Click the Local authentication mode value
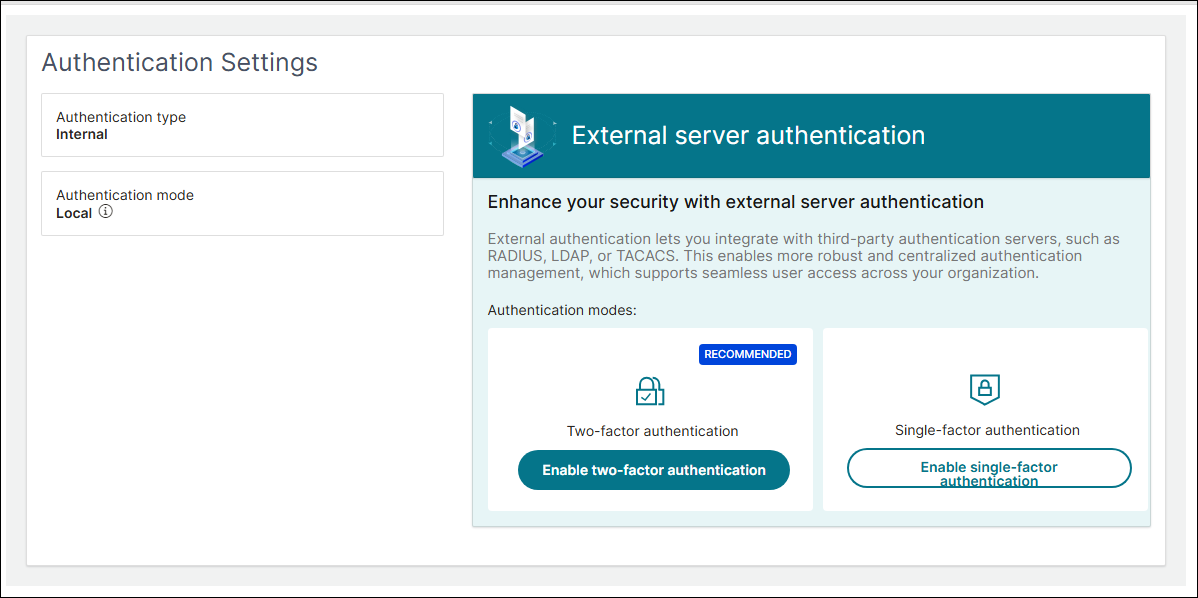 pos(74,213)
